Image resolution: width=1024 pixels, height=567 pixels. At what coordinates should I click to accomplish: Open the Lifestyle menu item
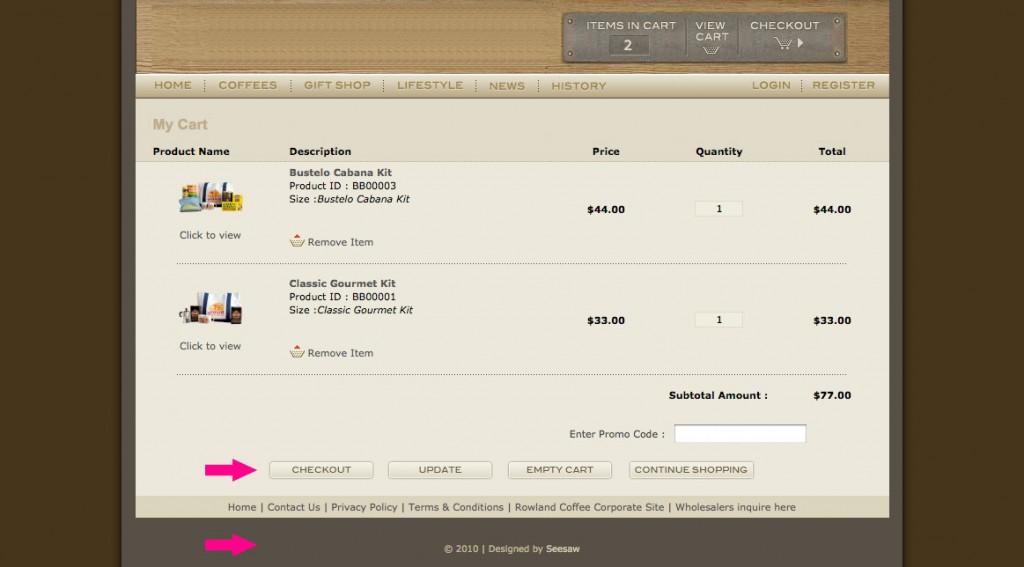430,85
